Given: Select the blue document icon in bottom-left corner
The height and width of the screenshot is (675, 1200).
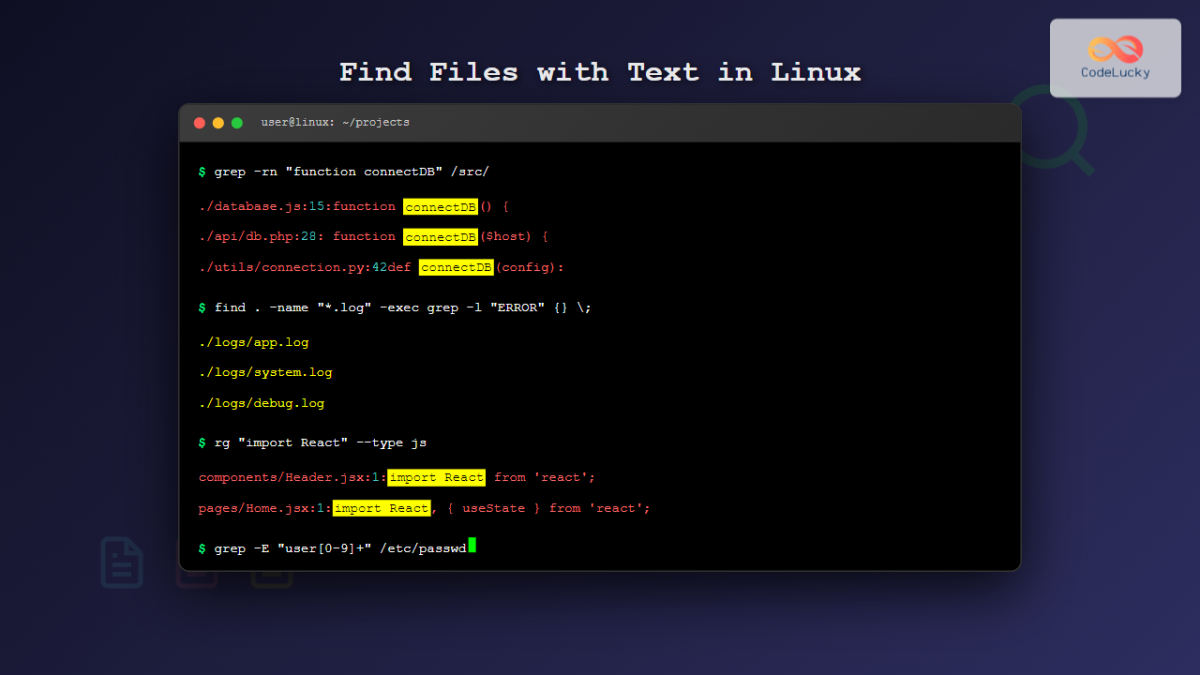Looking at the screenshot, I should click(x=121, y=562).
